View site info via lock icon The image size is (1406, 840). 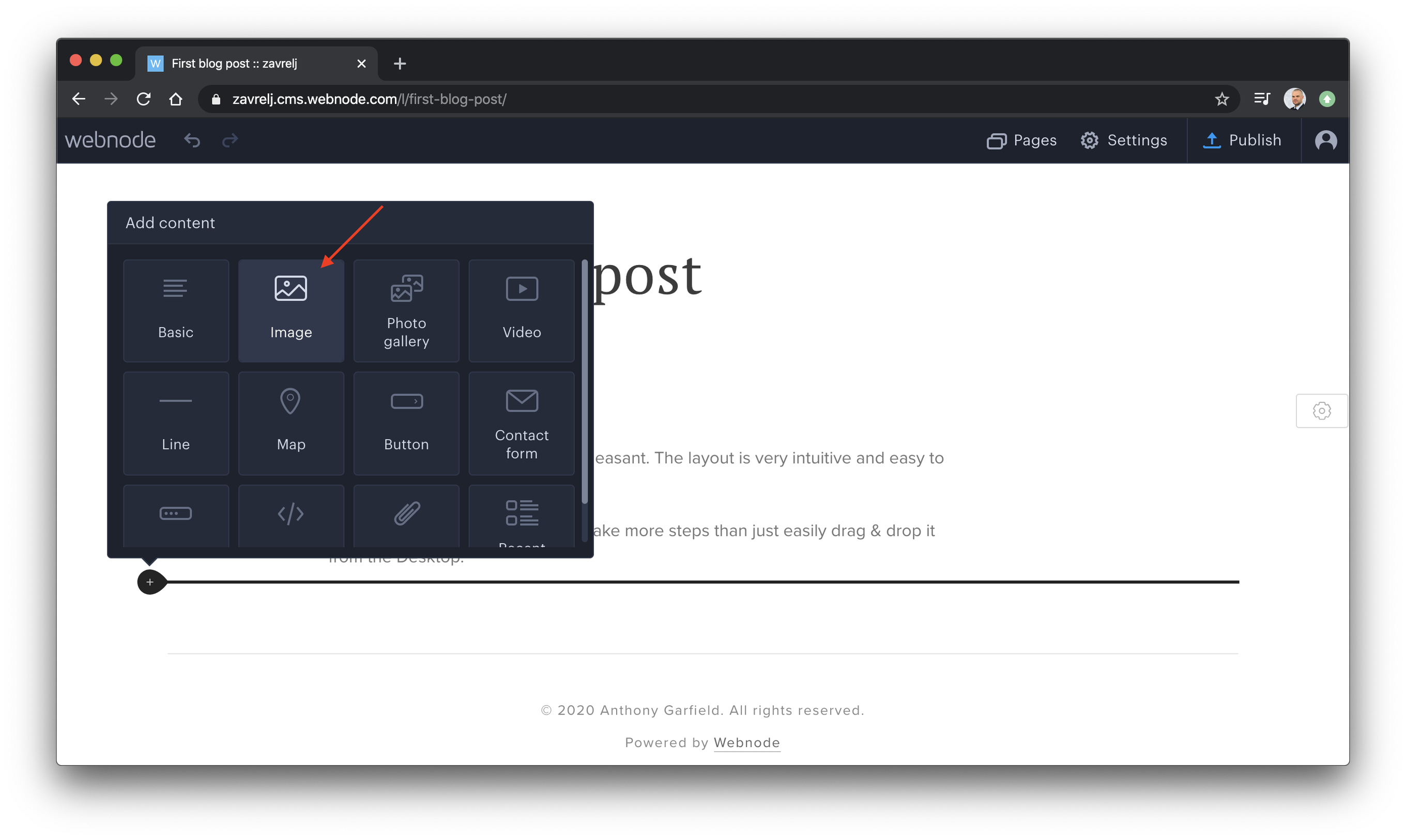click(x=216, y=100)
